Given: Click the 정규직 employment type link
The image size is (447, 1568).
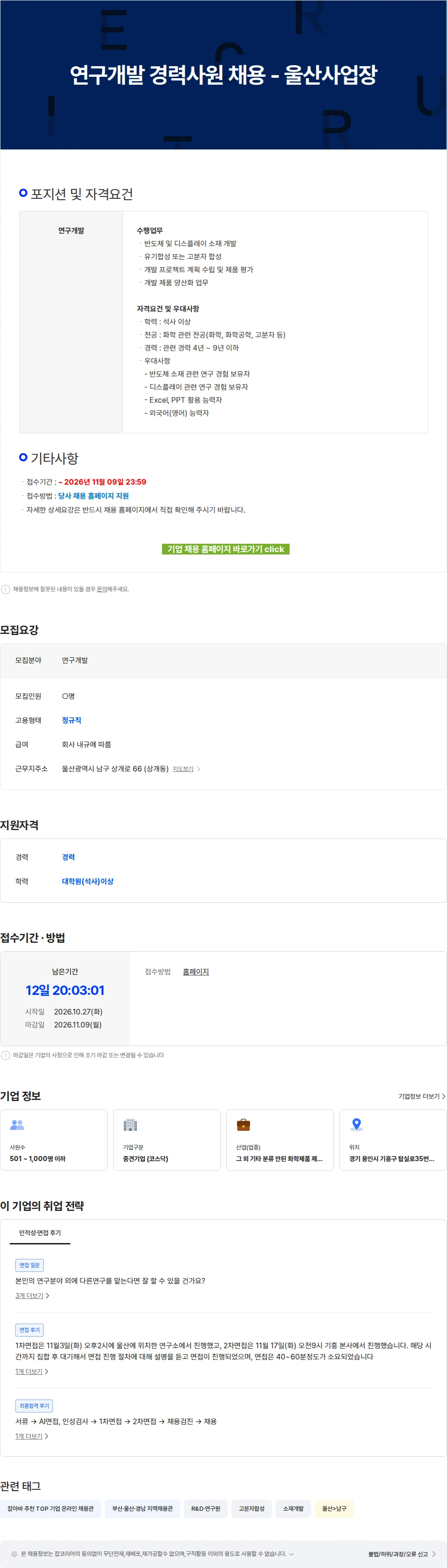Looking at the screenshot, I should pyautogui.click(x=71, y=720).
